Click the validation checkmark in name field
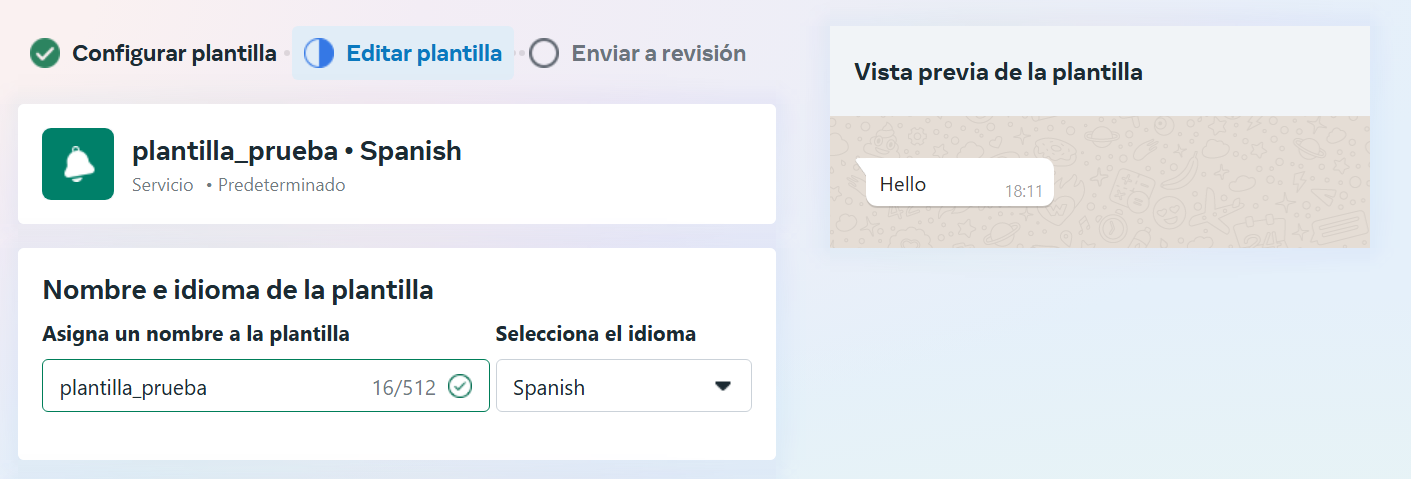Viewport: 1411px width, 479px height. pos(460,386)
